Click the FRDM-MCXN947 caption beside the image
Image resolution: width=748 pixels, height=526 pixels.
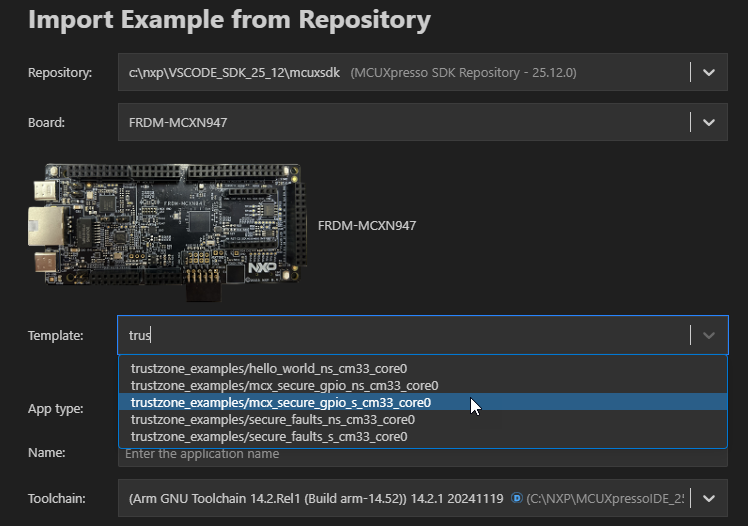click(x=367, y=226)
